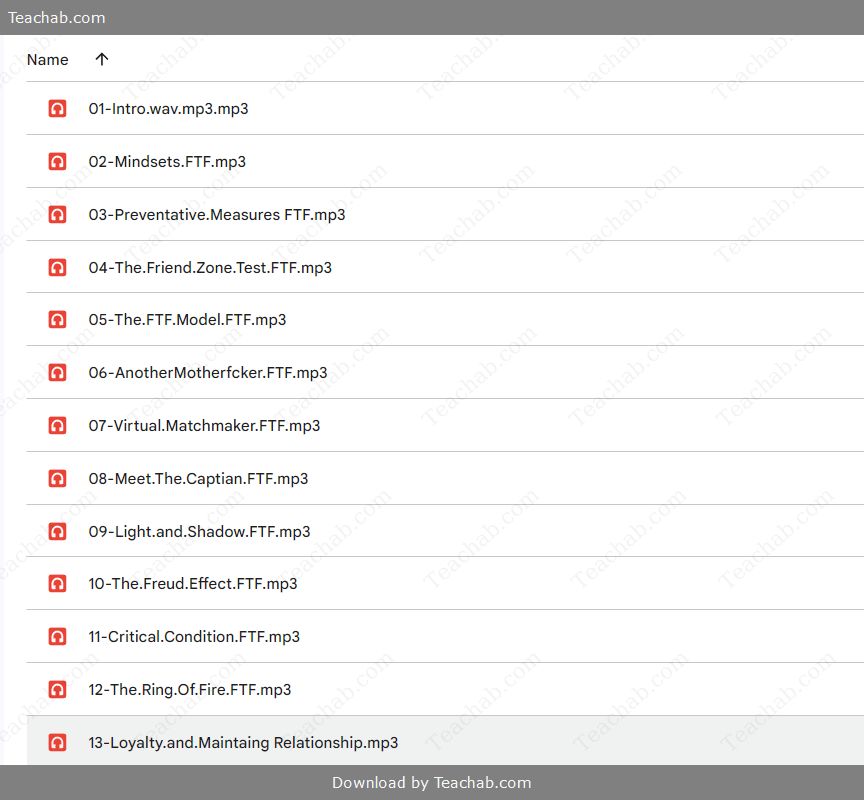Select the 11-Critical.Condition.FTF.mp3 file name
The height and width of the screenshot is (800, 864).
[x=194, y=636]
